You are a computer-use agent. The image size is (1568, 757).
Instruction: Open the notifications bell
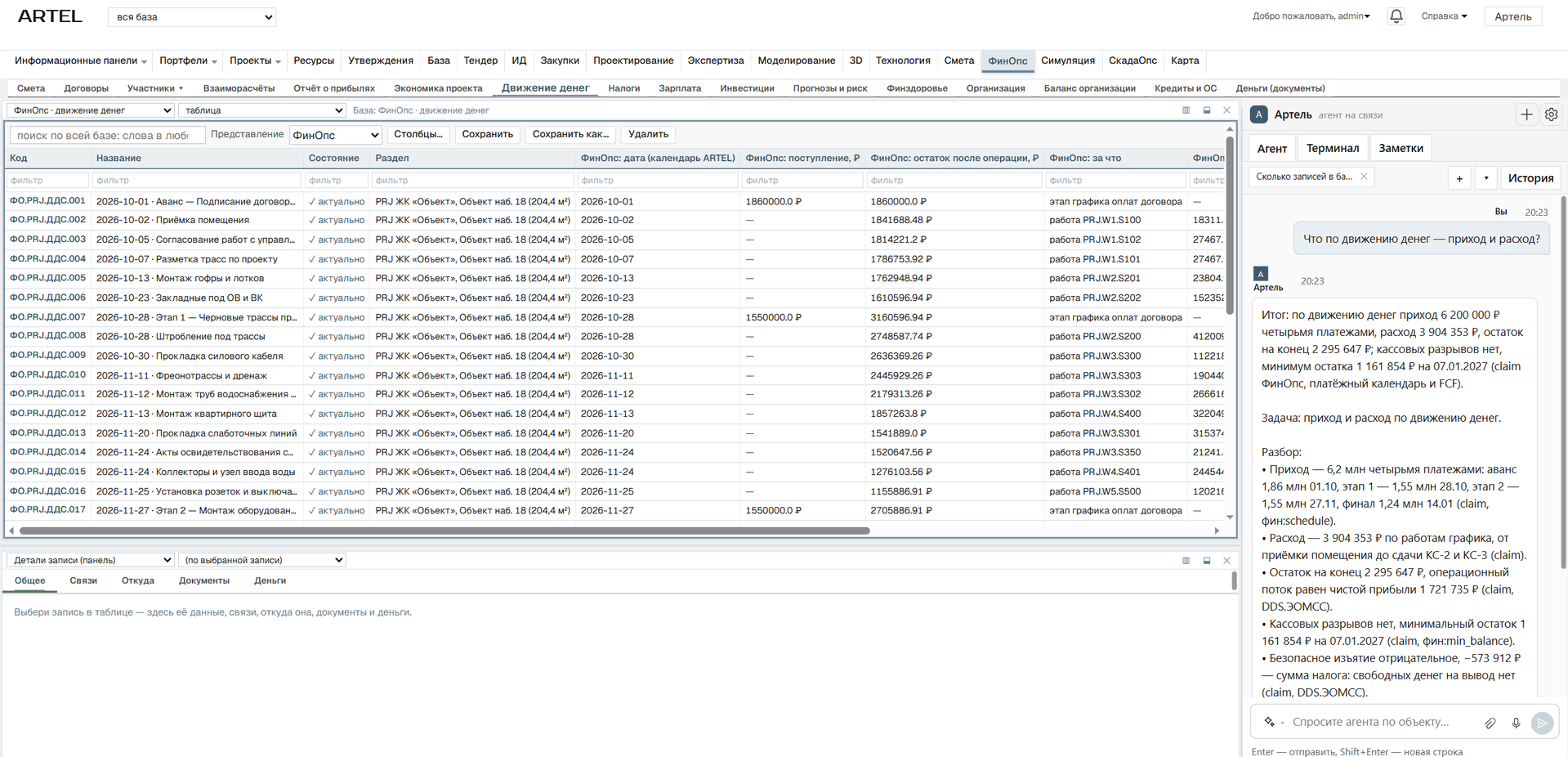[x=1396, y=16]
